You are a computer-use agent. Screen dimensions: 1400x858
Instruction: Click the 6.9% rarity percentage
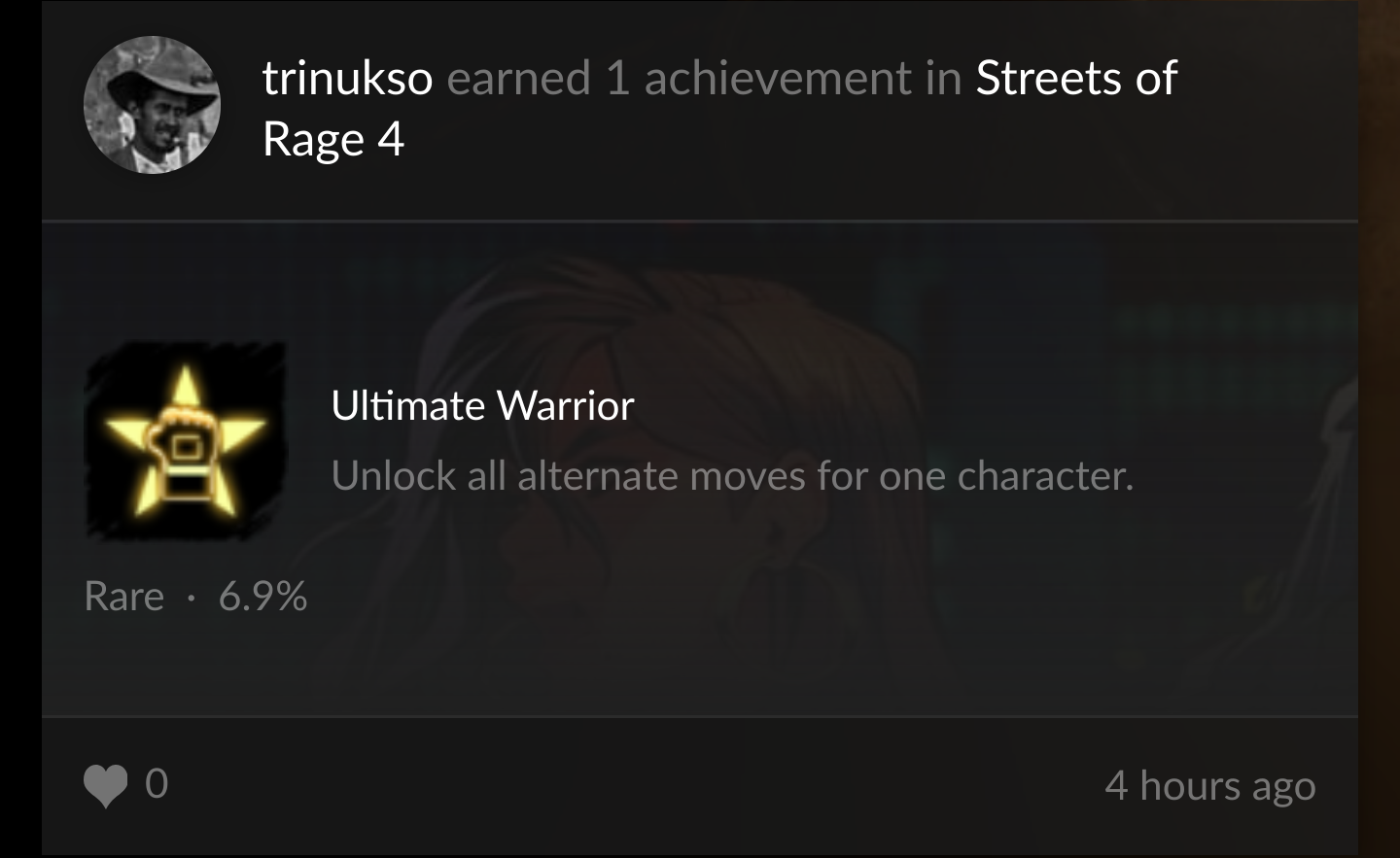click(x=262, y=596)
